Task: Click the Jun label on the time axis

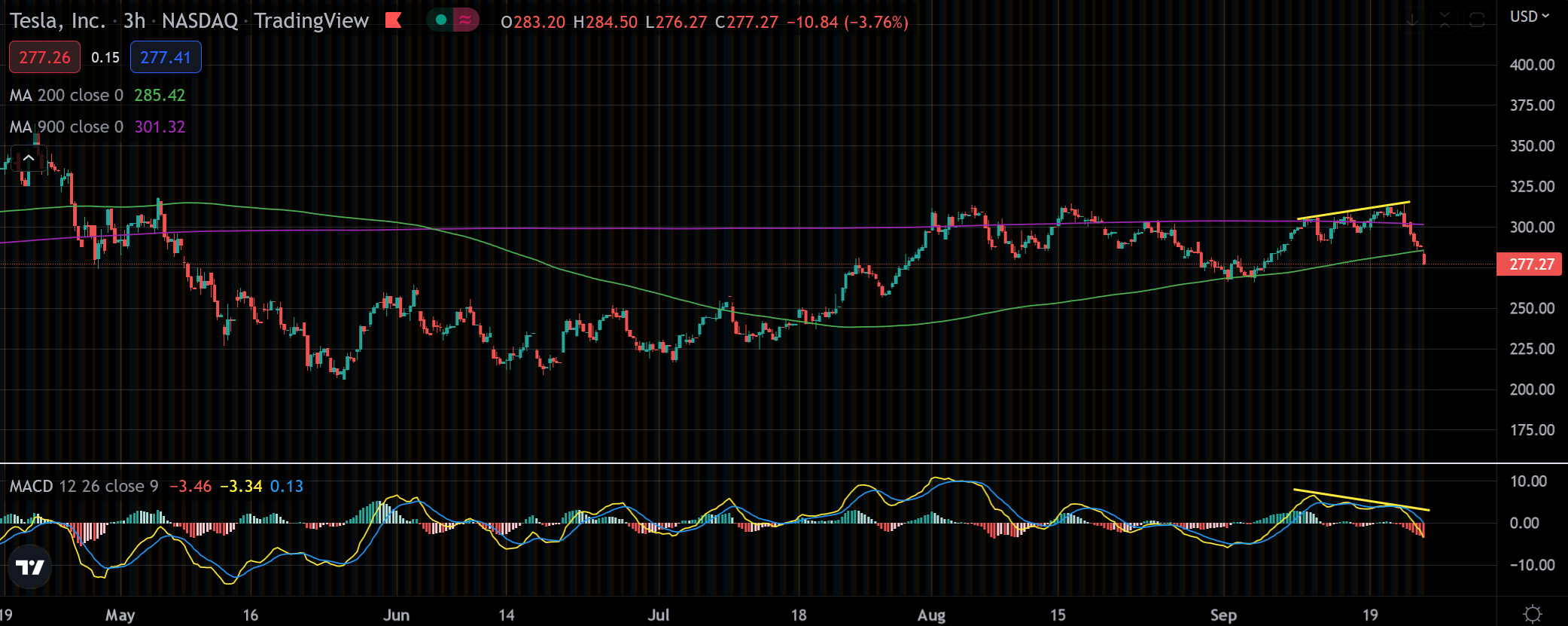Action: (397, 615)
